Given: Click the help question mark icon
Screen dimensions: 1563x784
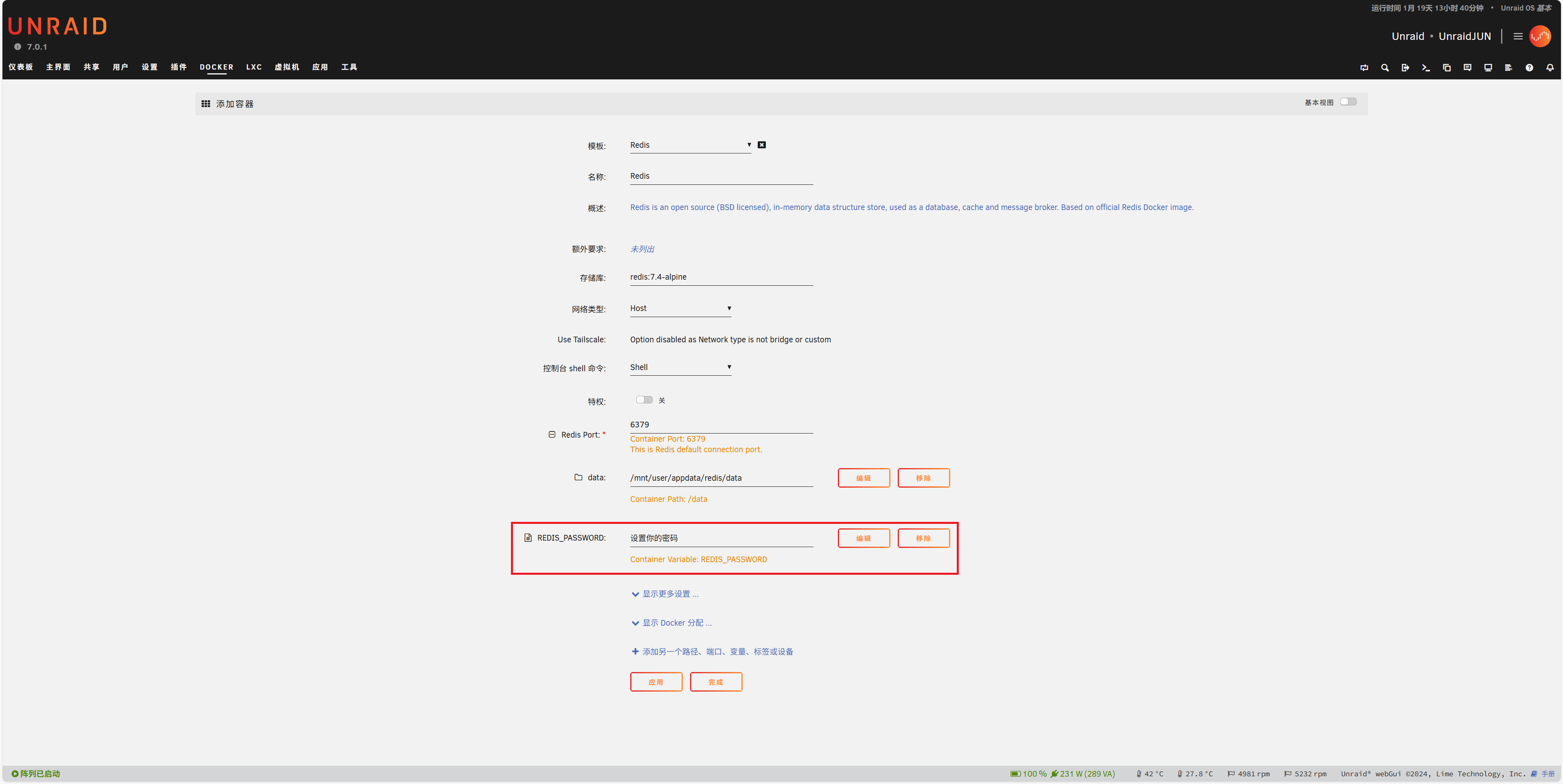Looking at the screenshot, I should tap(1529, 67).
